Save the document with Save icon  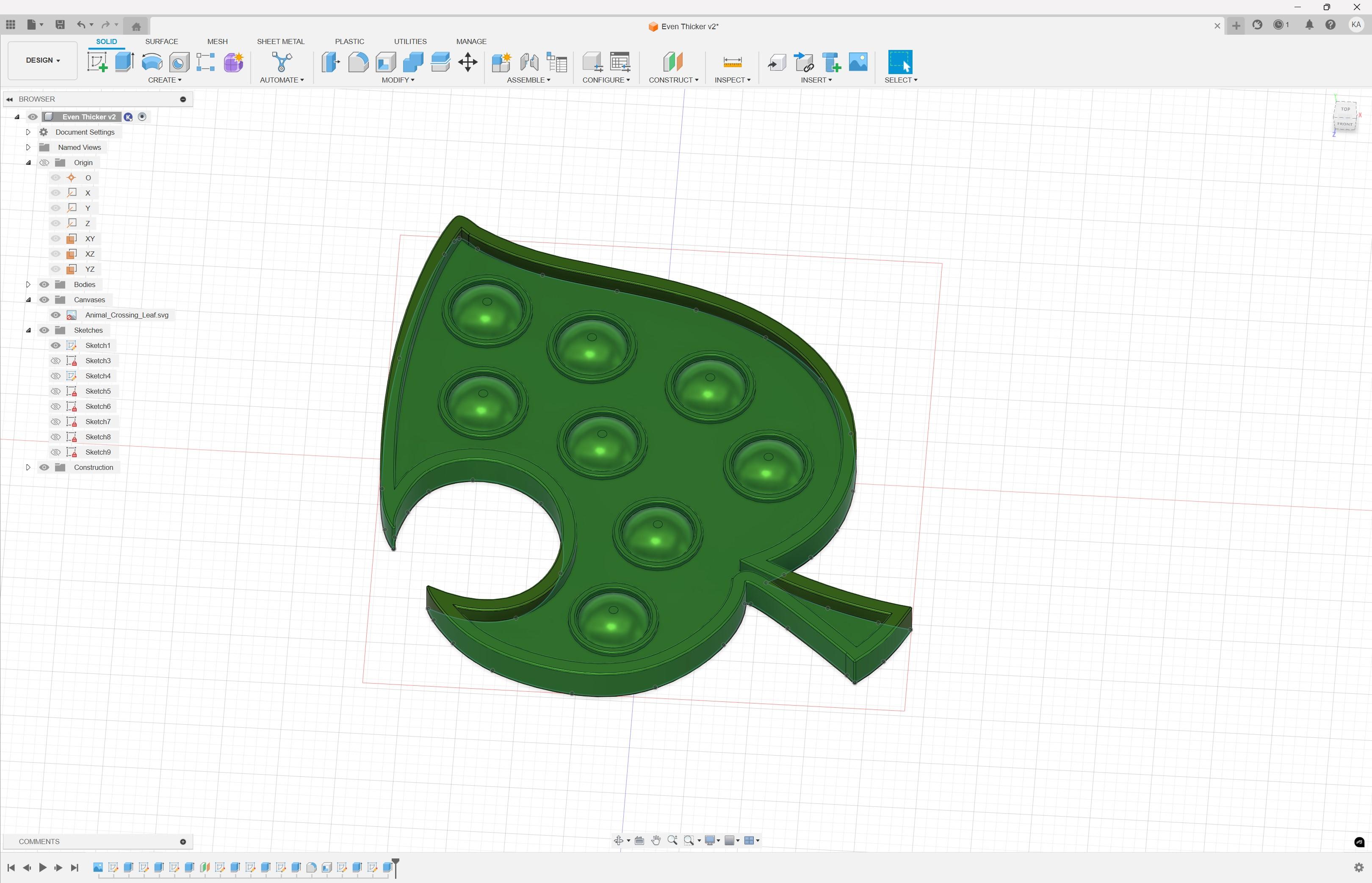coord(60,25)
